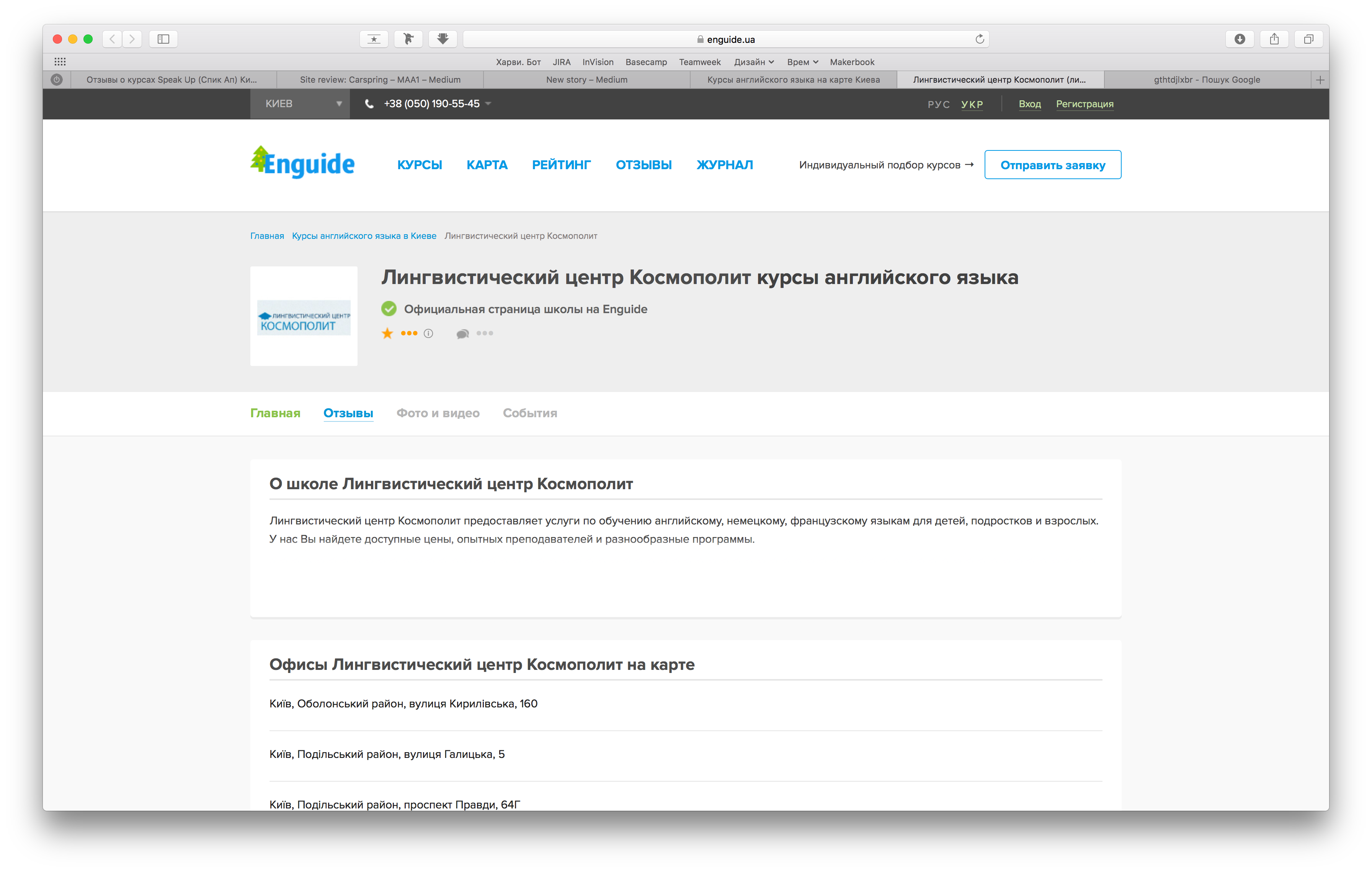This screenshot has height=872, width=1372.
Task: Click the green verified checkmark icon
Action: coord(389,309)
